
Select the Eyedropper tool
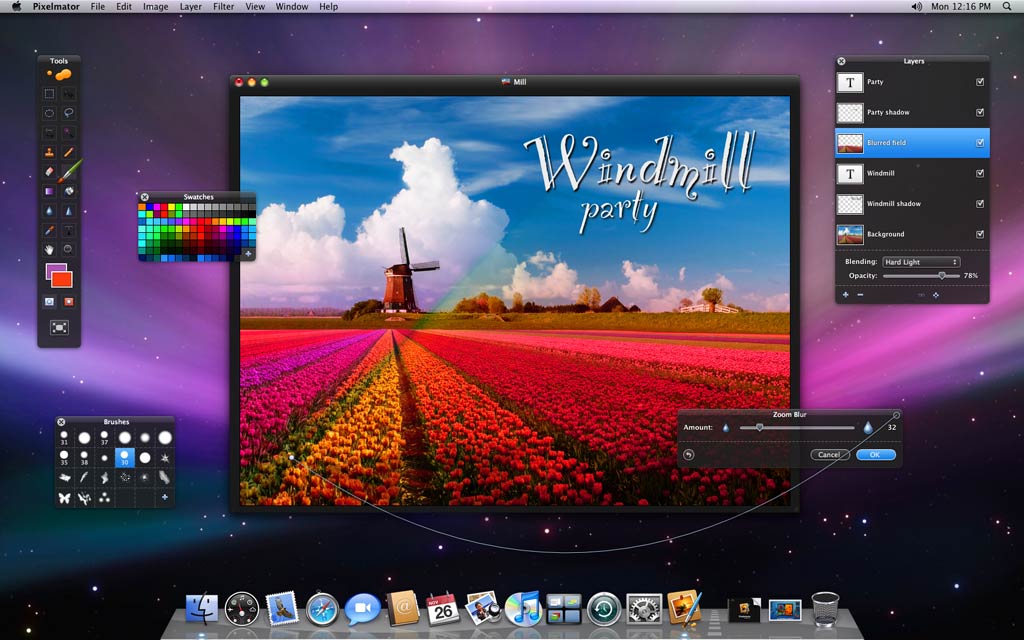49,229
